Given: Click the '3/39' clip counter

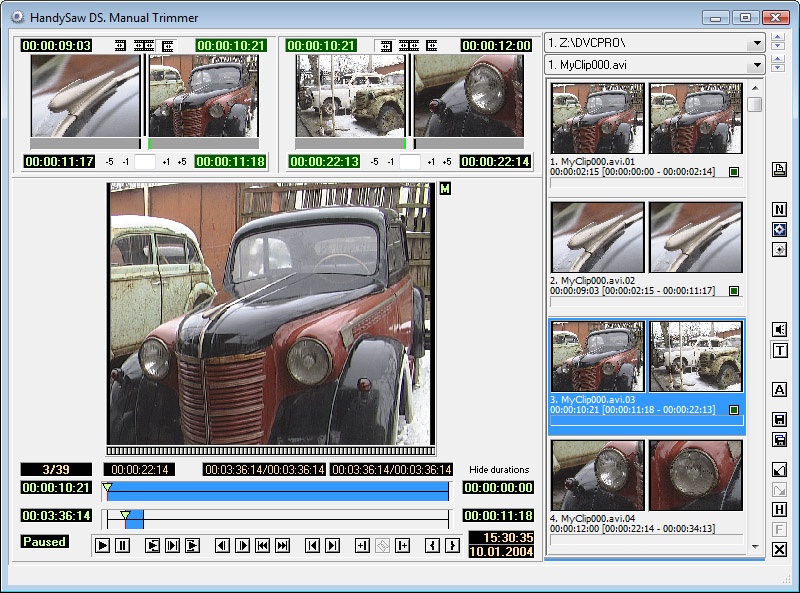Looking at the screenshot, I should [x=56, y=470].
